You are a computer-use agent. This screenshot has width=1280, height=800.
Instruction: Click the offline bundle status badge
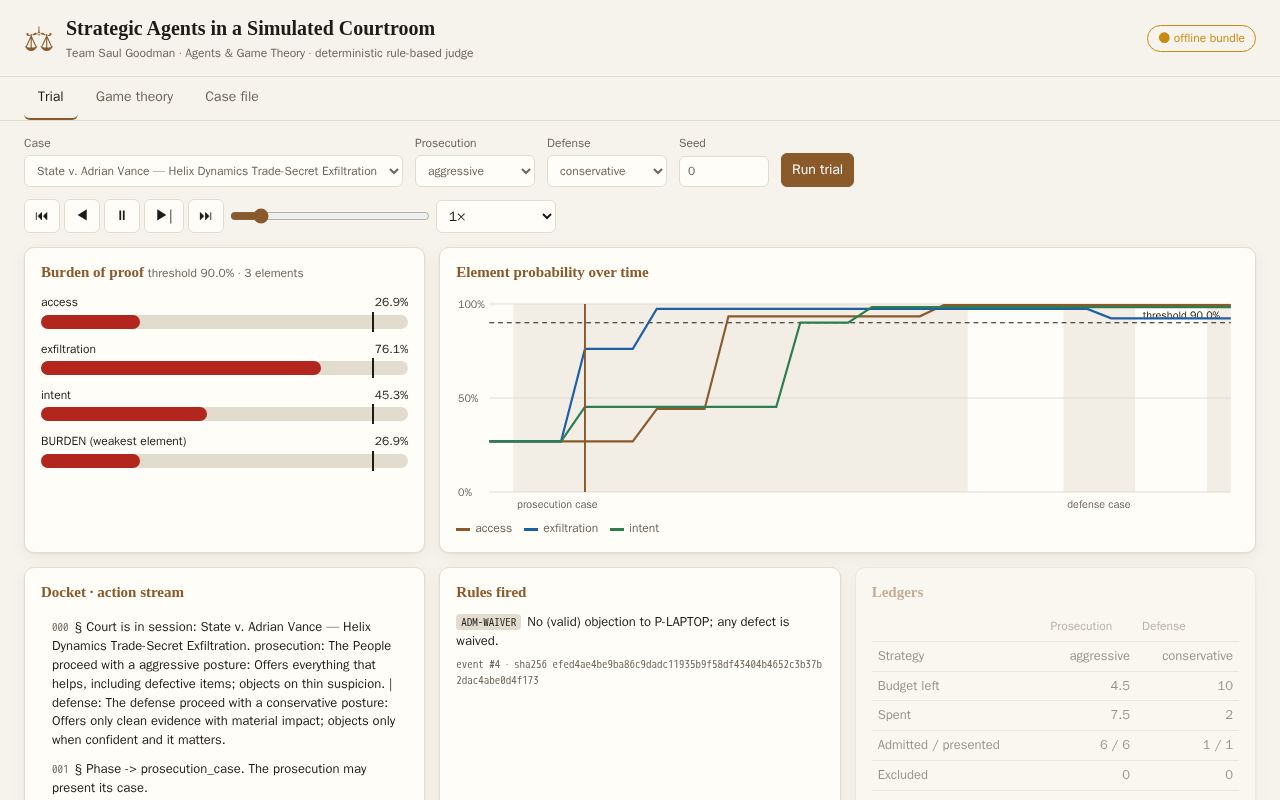click(x=1201, y=38)
